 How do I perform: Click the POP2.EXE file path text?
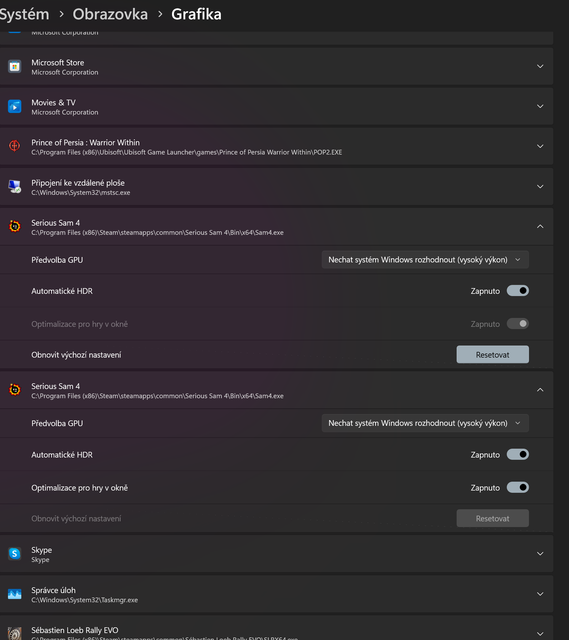click(187, 152)
